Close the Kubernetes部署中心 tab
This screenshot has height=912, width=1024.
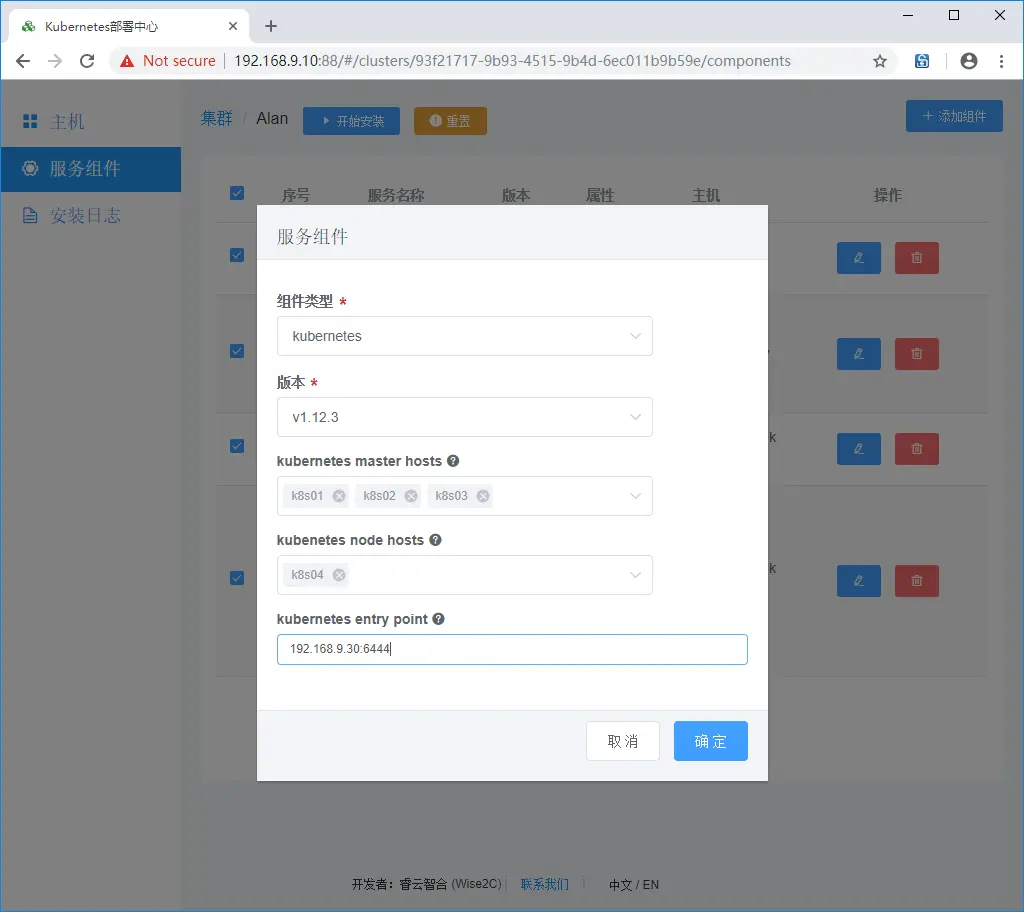(232, 26)
